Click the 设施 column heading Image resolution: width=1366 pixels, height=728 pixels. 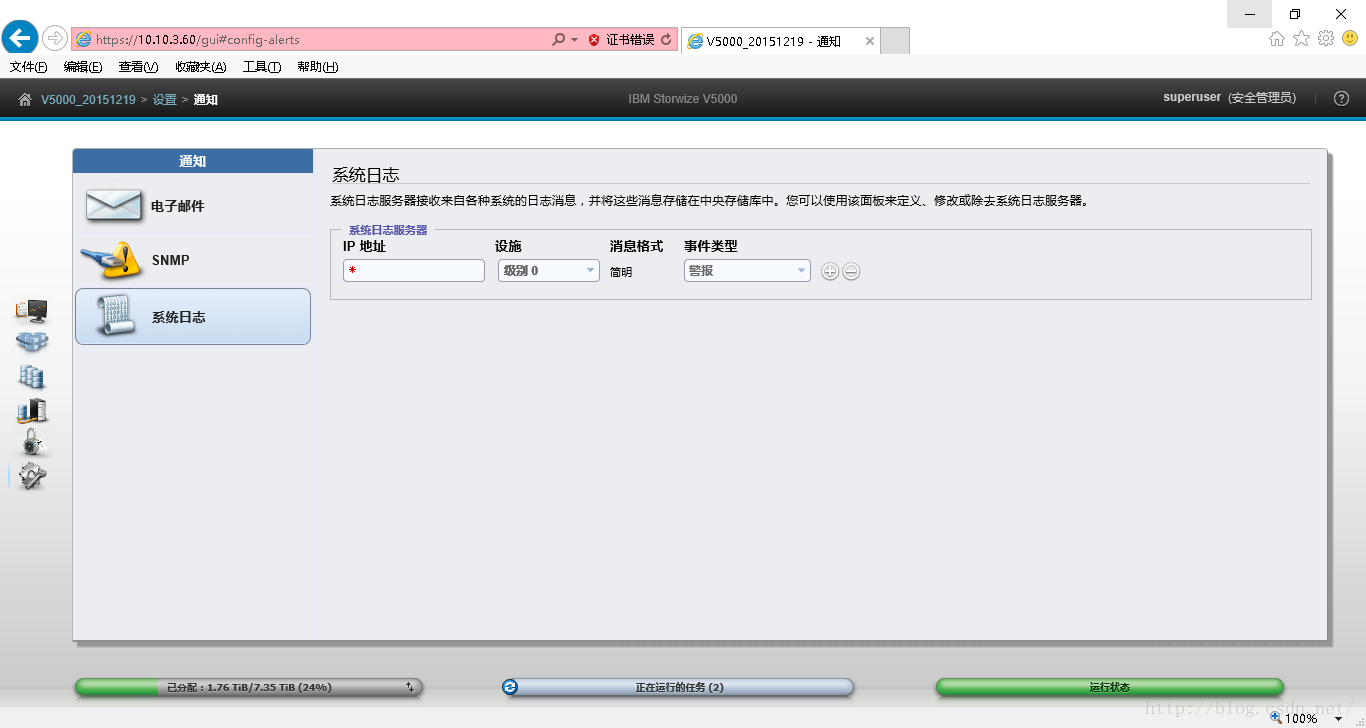click(x=508, y=246)
